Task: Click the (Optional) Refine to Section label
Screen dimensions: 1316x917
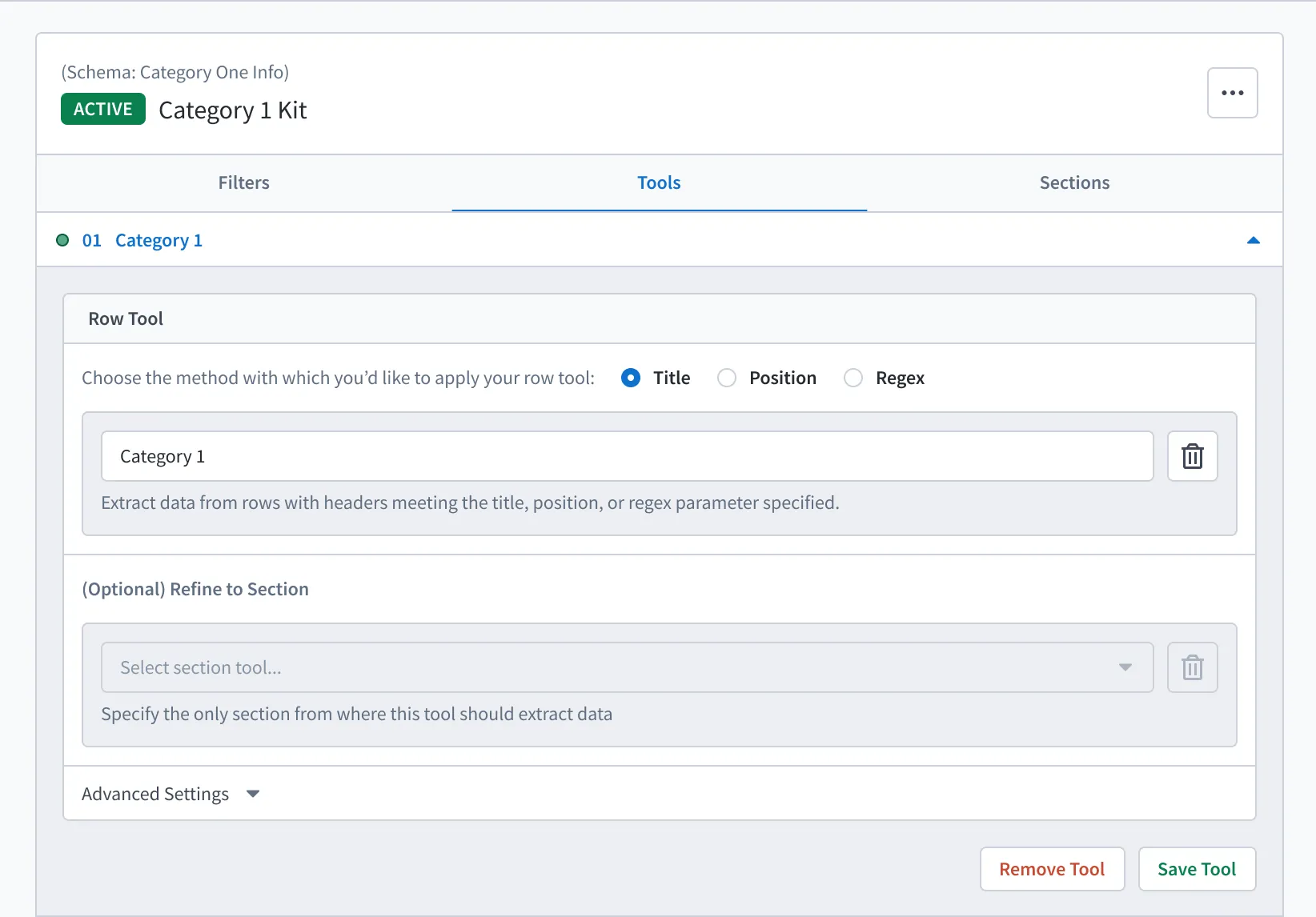Action: [x=195, y=589]
